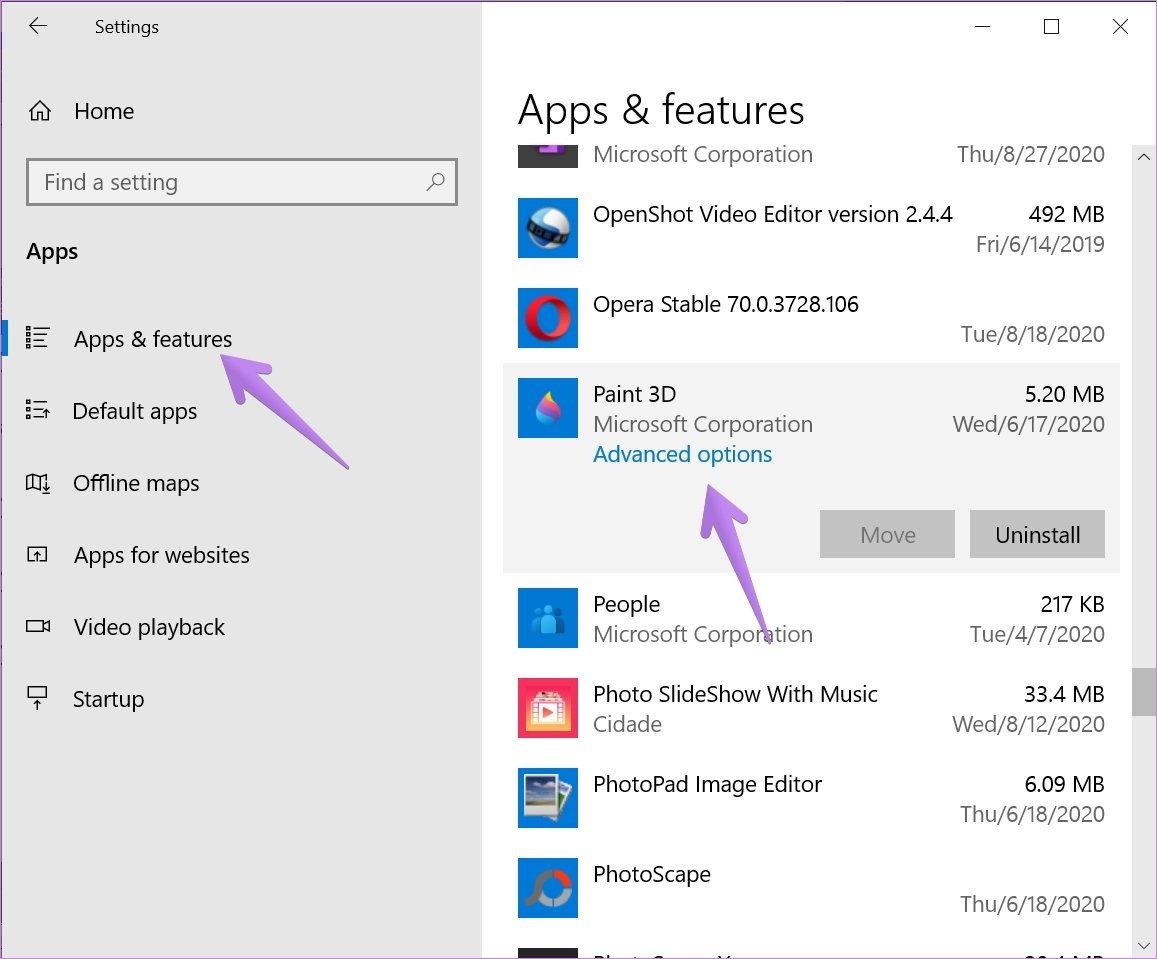This screenshot has width=1157, height=959.
Task: Uninstall the Paint 3D app
Action: (1037, 534)
